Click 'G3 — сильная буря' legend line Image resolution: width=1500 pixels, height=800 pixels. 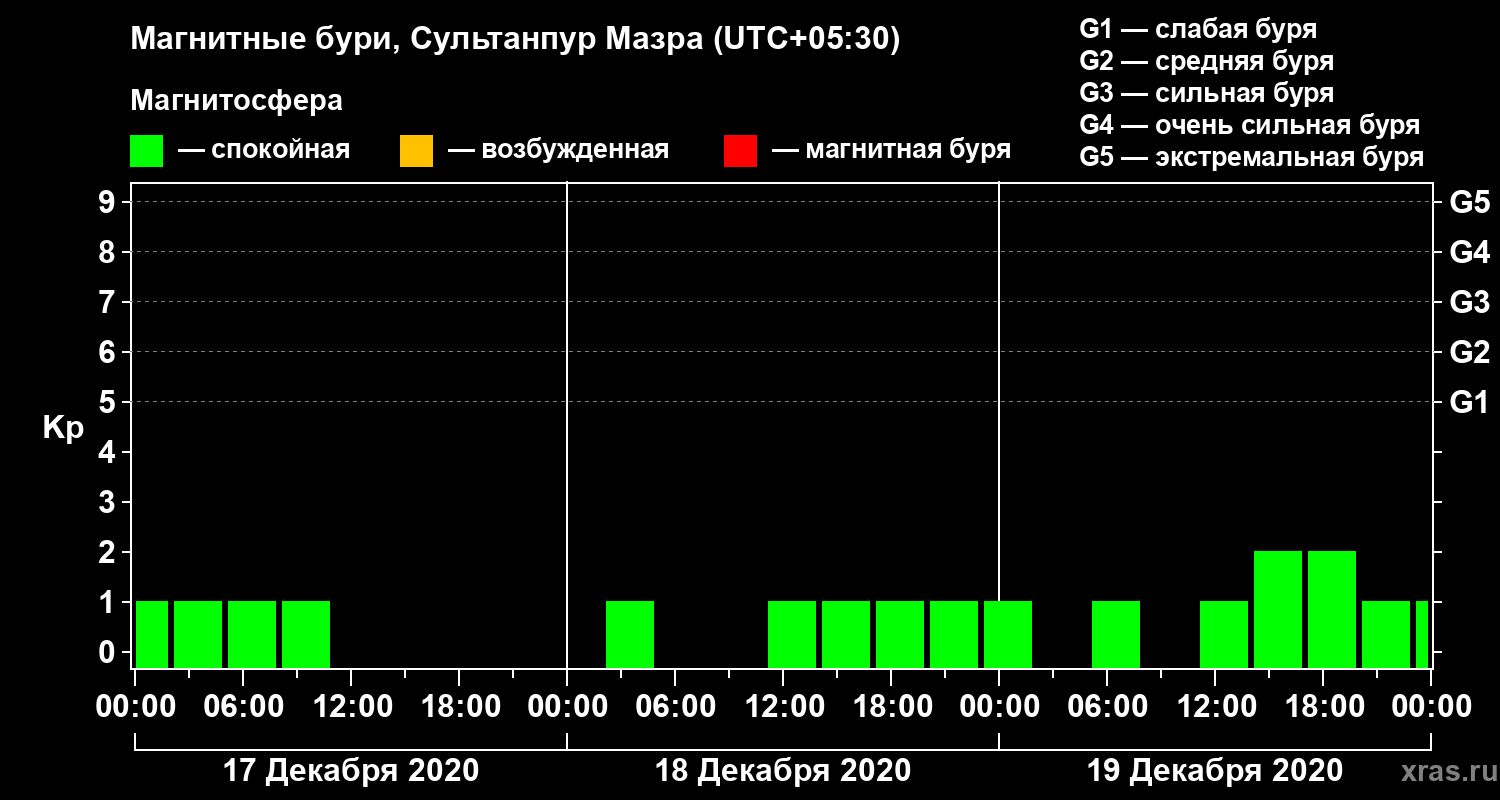click(1206, 93)
